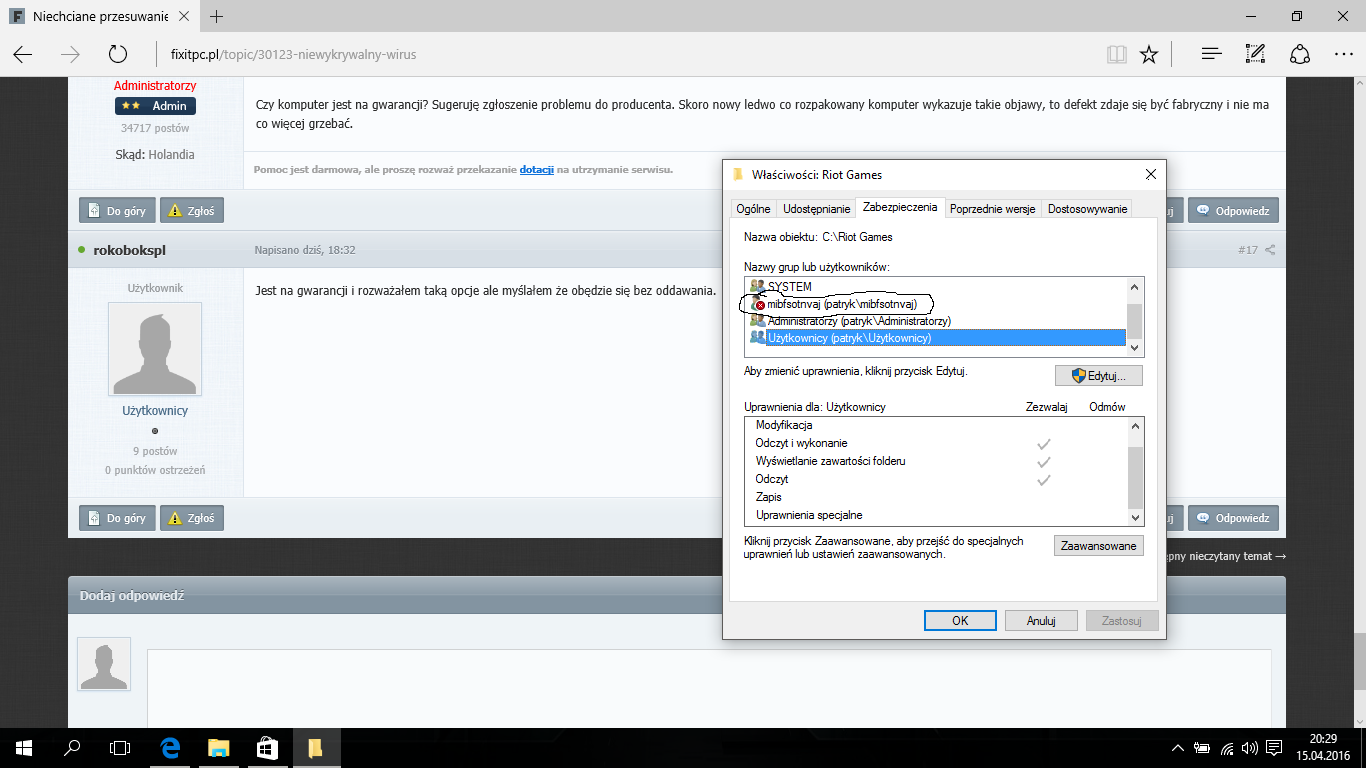1366x768 pixels.
Task: Click Anuluj to cancel the dialog
Action: tap(1041, 620)
